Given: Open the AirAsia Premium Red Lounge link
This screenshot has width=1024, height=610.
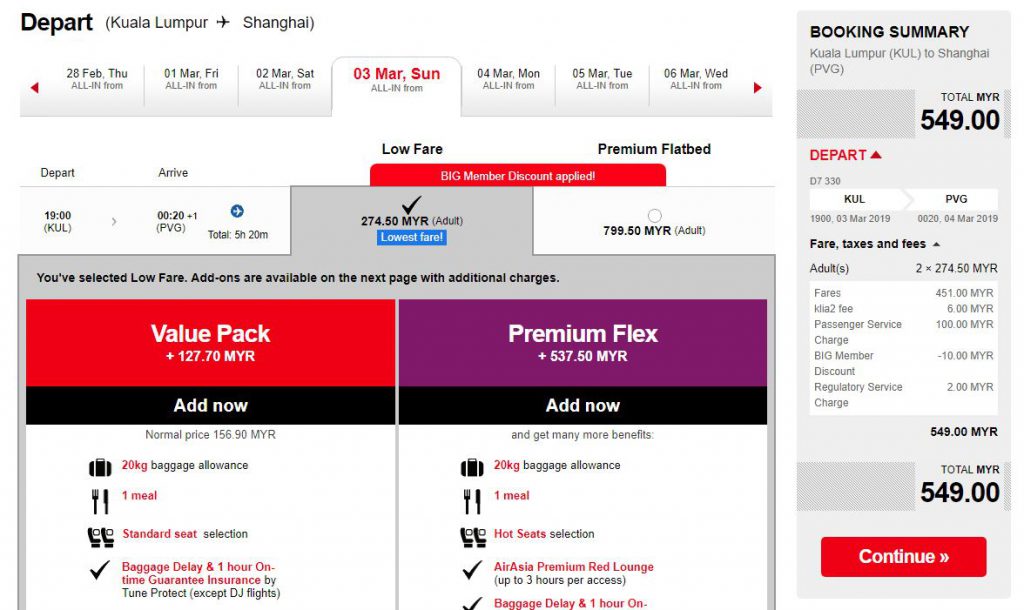Looking at the screenshot, I should [x=573, y=567].
